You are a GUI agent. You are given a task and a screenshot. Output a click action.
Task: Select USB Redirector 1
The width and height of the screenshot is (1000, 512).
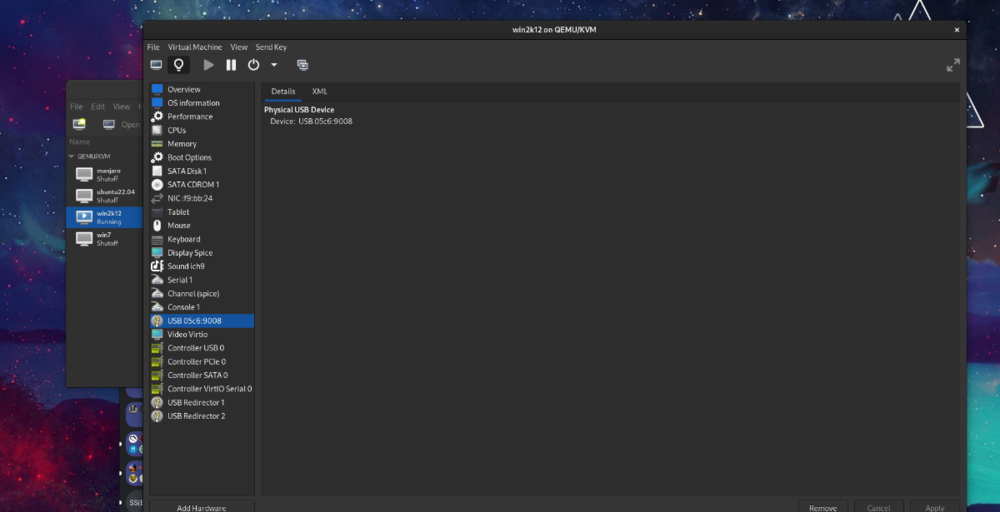(202, 402)
